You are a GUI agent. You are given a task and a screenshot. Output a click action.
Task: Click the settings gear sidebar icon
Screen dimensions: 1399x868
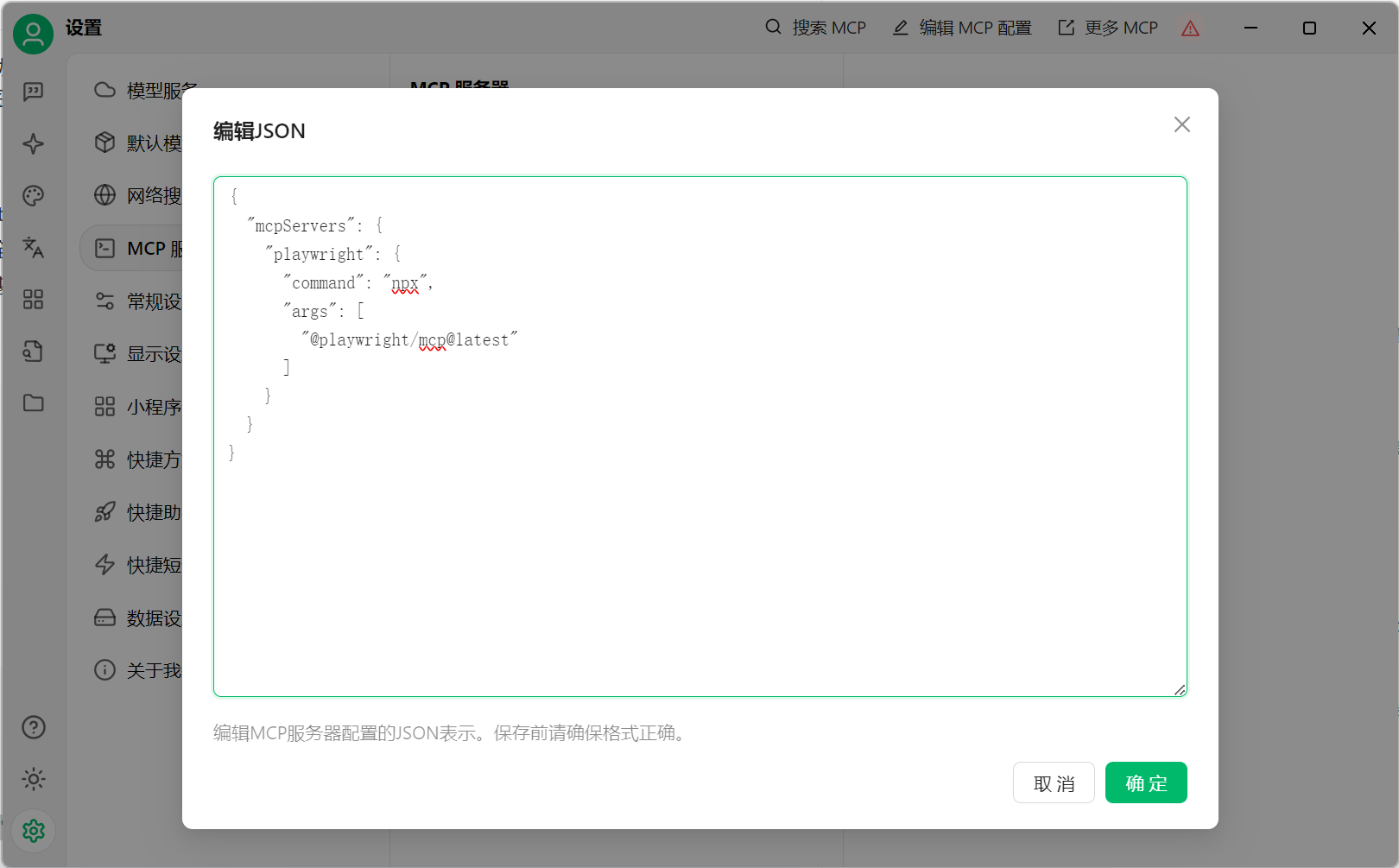point(33,831)
